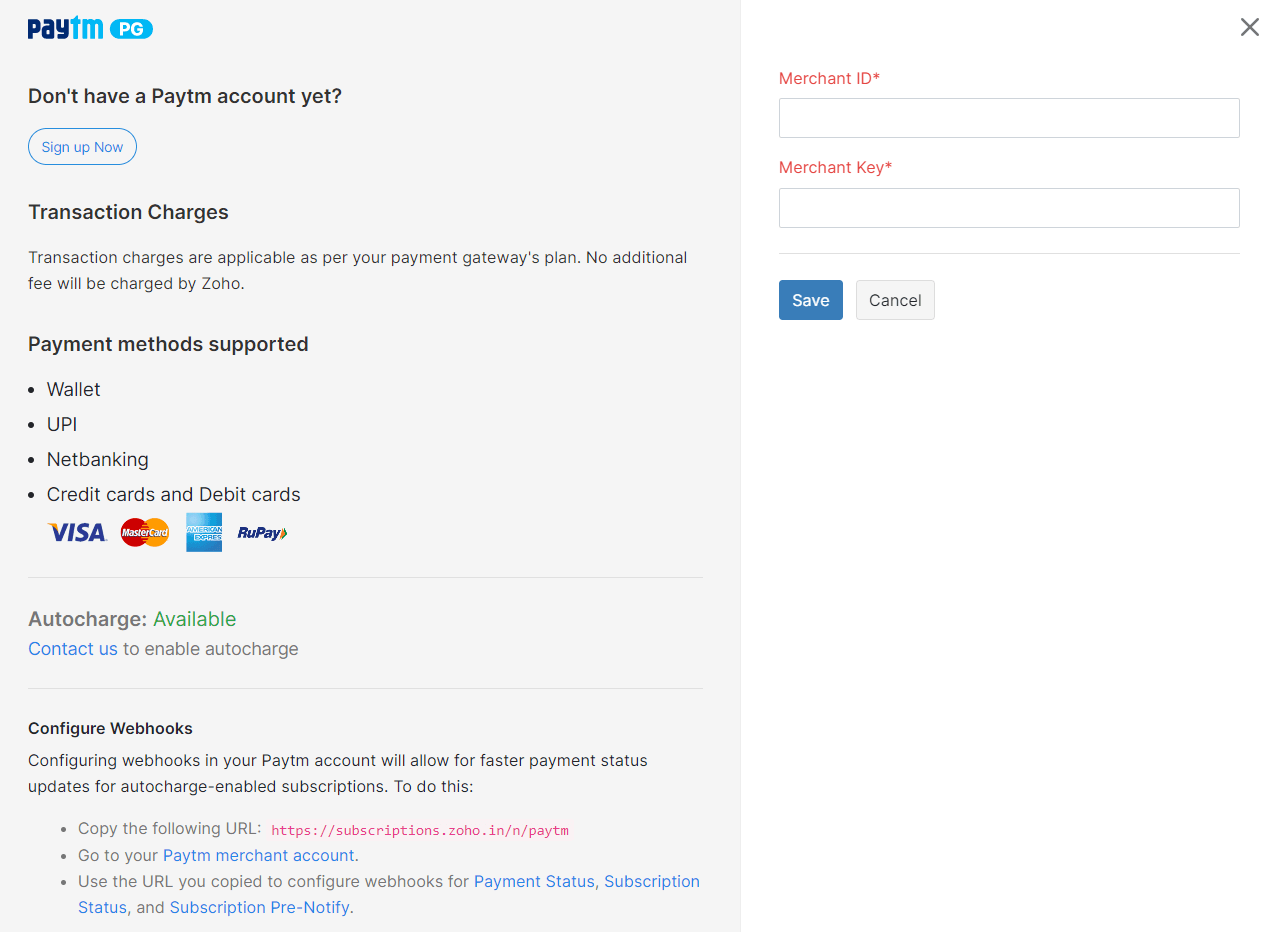
Task: Click the RuPay logo
Action: [262, 533]
